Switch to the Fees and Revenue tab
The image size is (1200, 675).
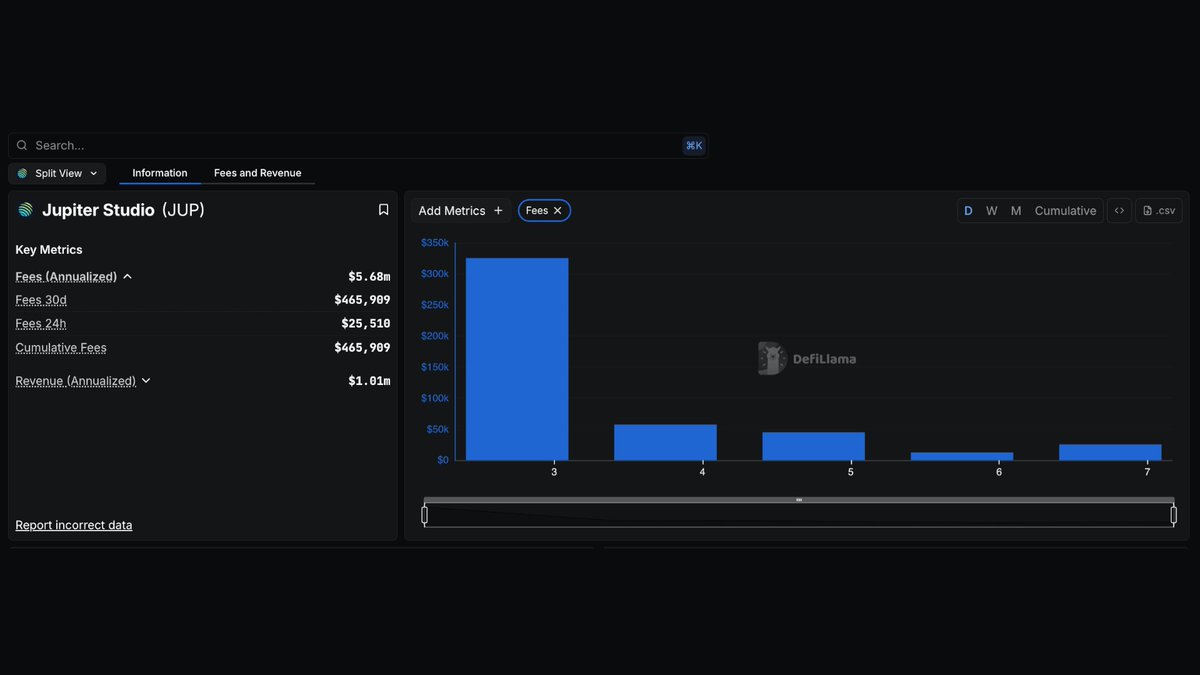pyautogui.click(x=258, y=173)
